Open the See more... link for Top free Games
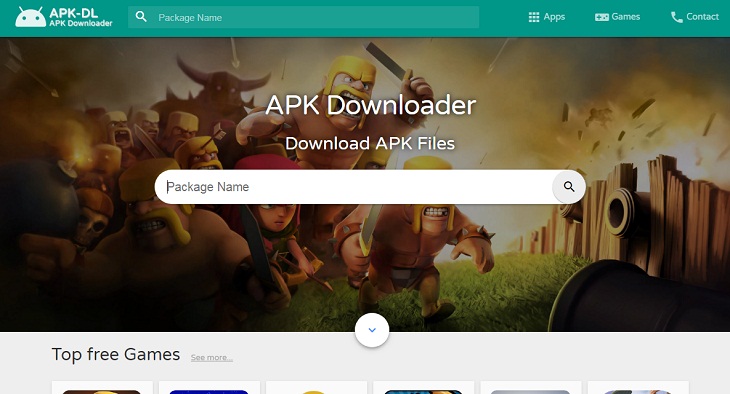Image resolution: width=730 pixels, height=394 pixels. click(212, 358)
